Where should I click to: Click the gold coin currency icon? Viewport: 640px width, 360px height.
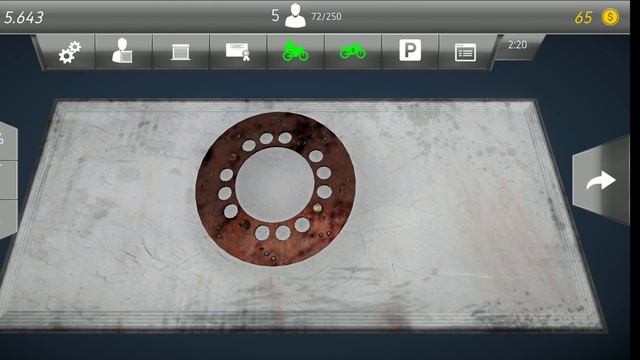pyautogui.click(x=610, y=17)
